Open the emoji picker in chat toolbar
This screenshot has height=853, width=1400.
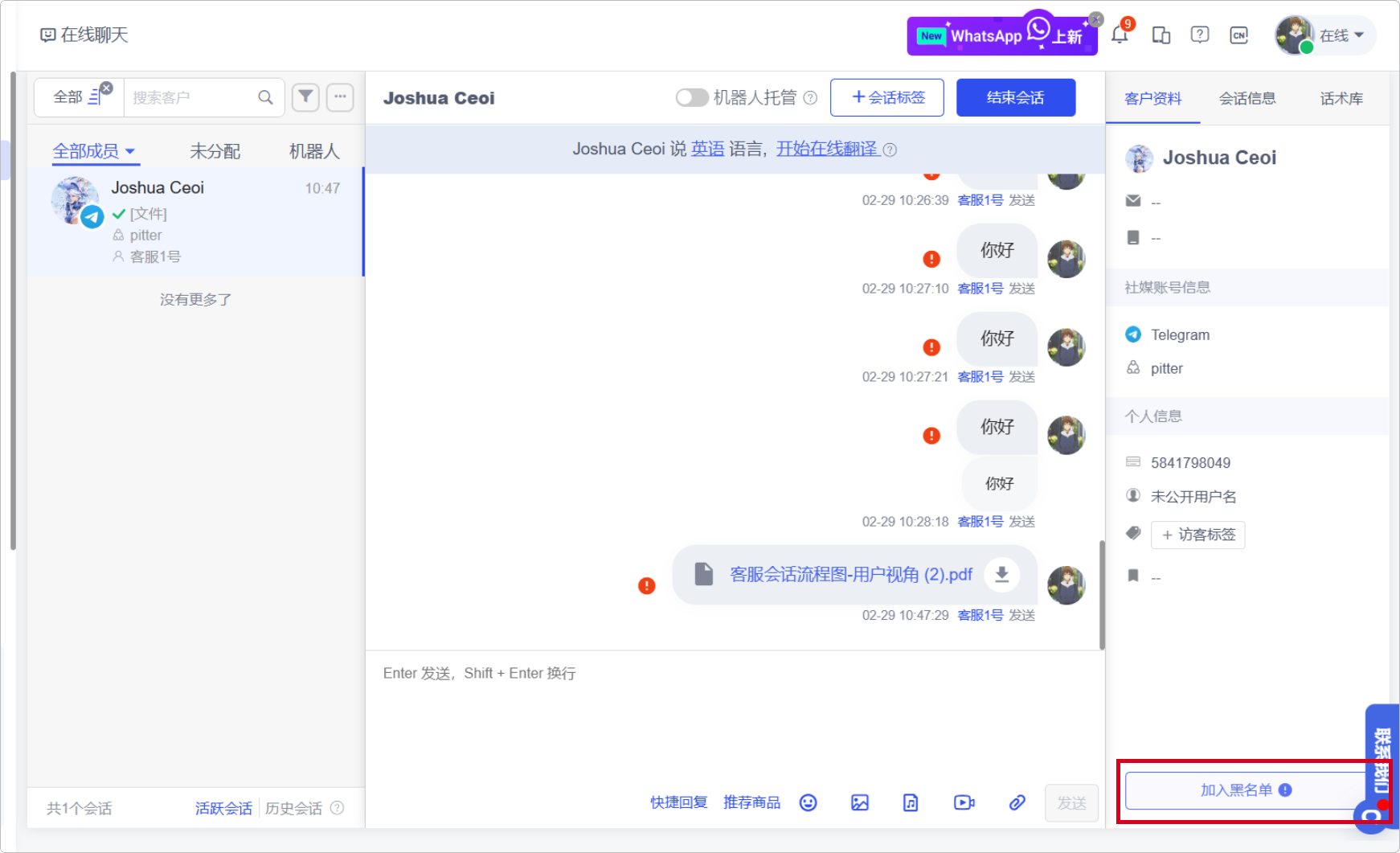pos(808,802)
